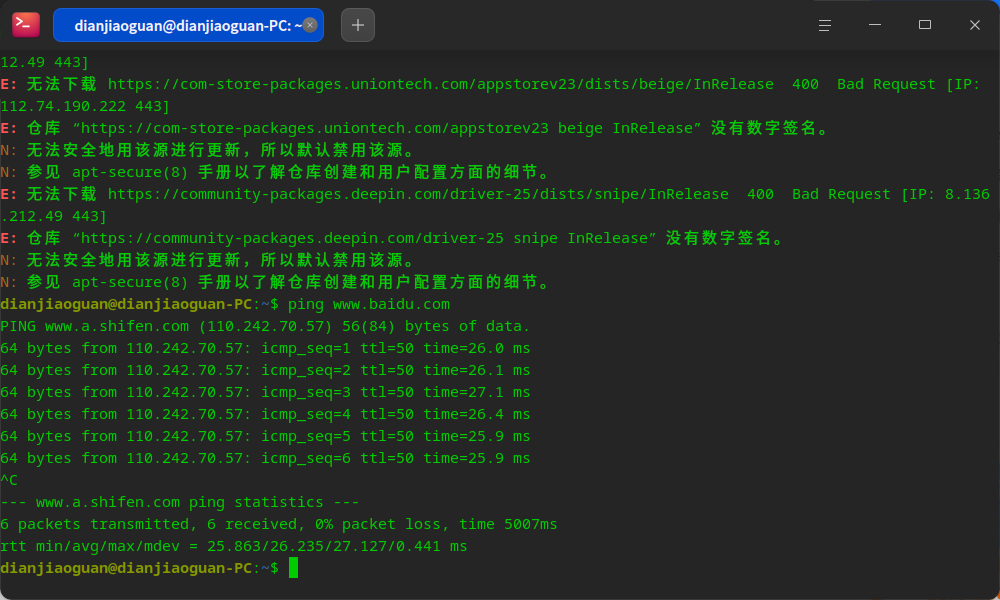Click the appstorev23 beige '没有数字签名' error line
This screenshot has width=1000, height=600.
coord(415,128)
